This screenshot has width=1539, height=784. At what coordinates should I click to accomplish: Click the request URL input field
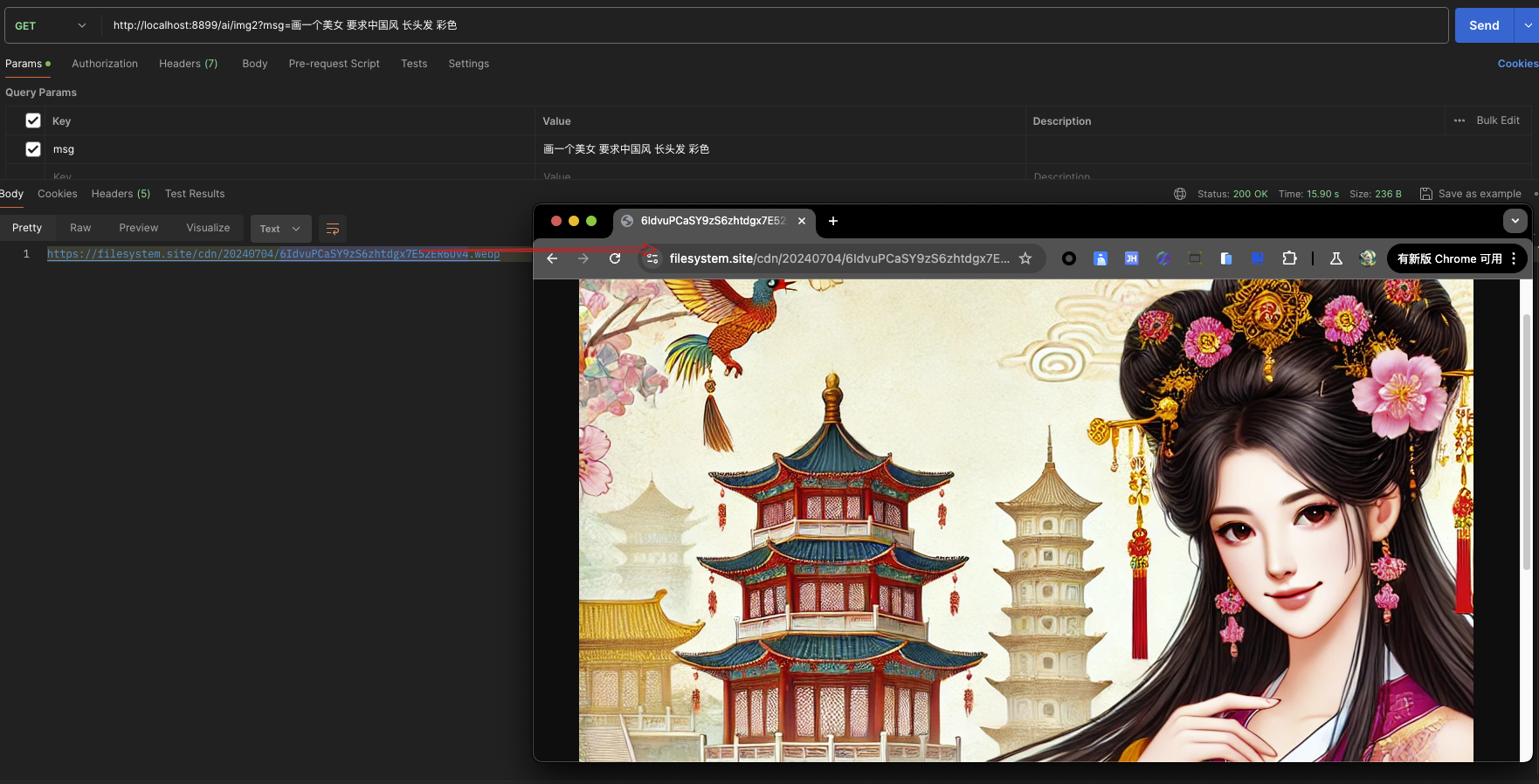(776, 25)
